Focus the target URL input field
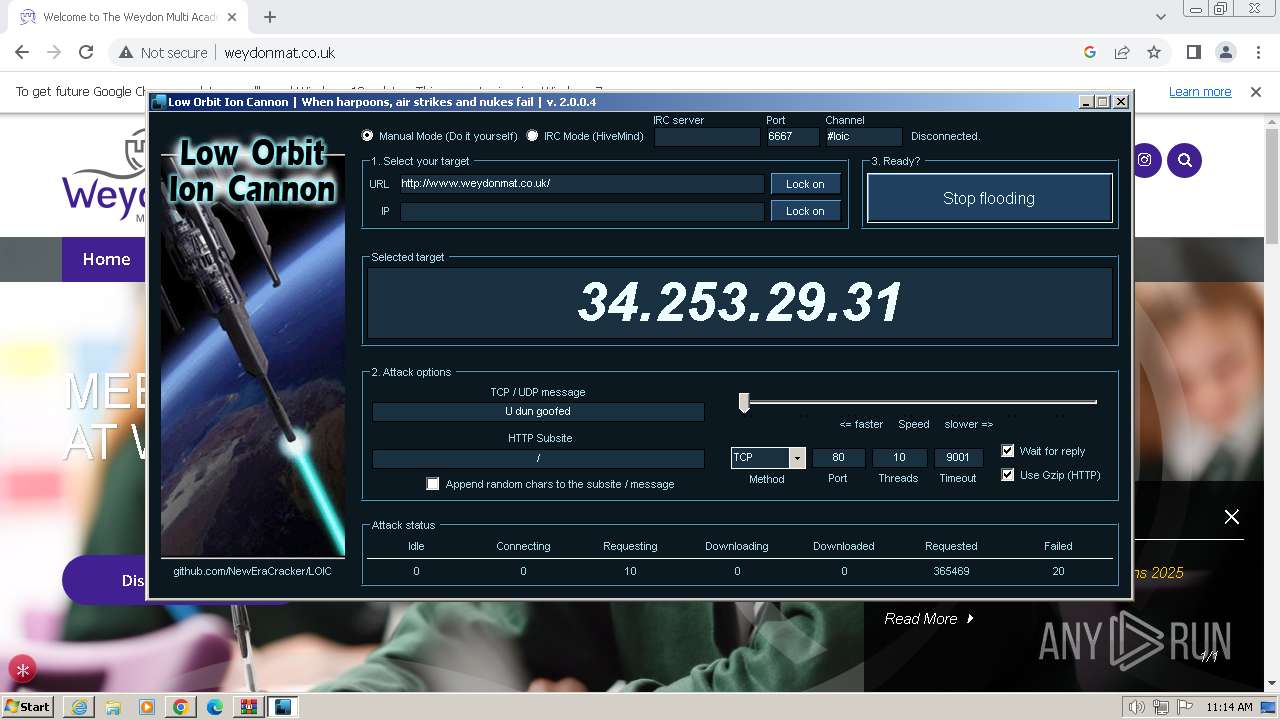Viewport: 1280px width, 720px height. coord(581,184)
